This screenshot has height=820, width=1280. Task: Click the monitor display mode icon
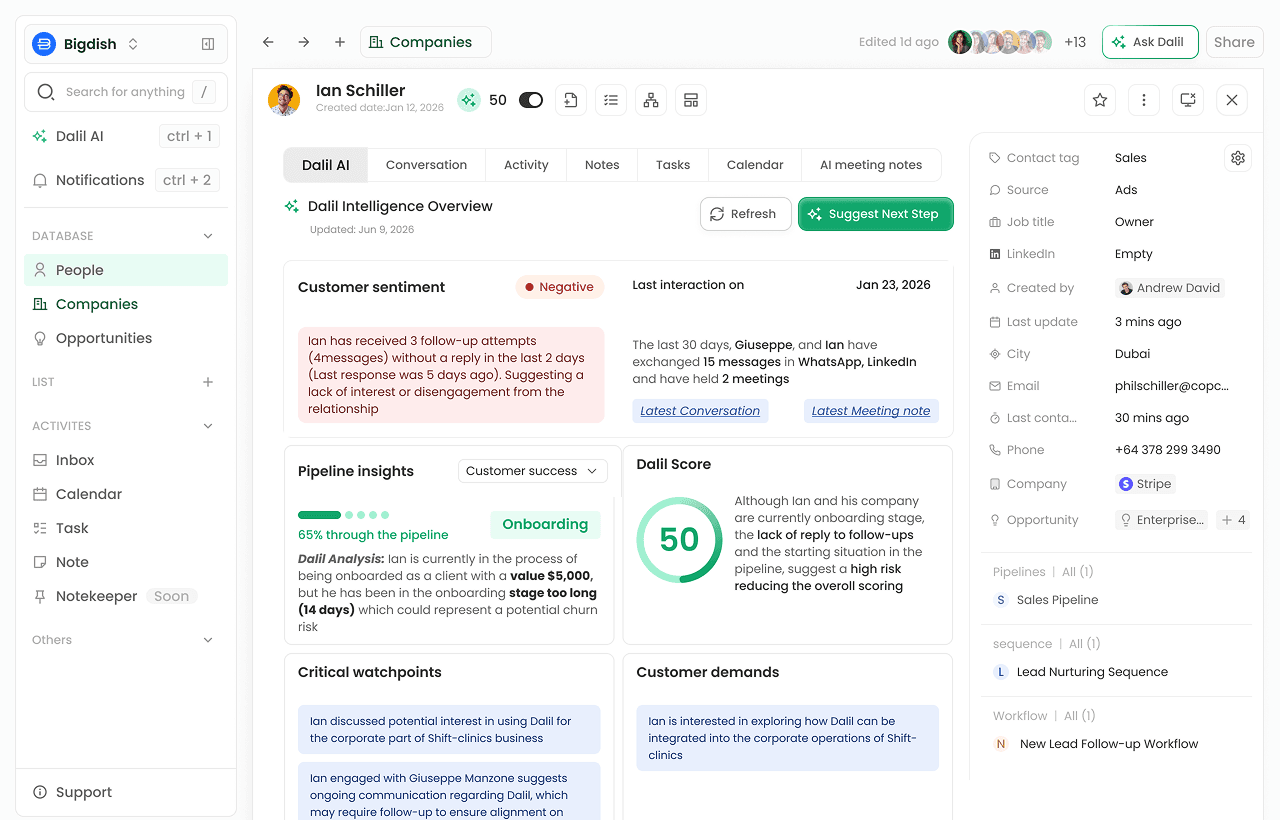1188,100
